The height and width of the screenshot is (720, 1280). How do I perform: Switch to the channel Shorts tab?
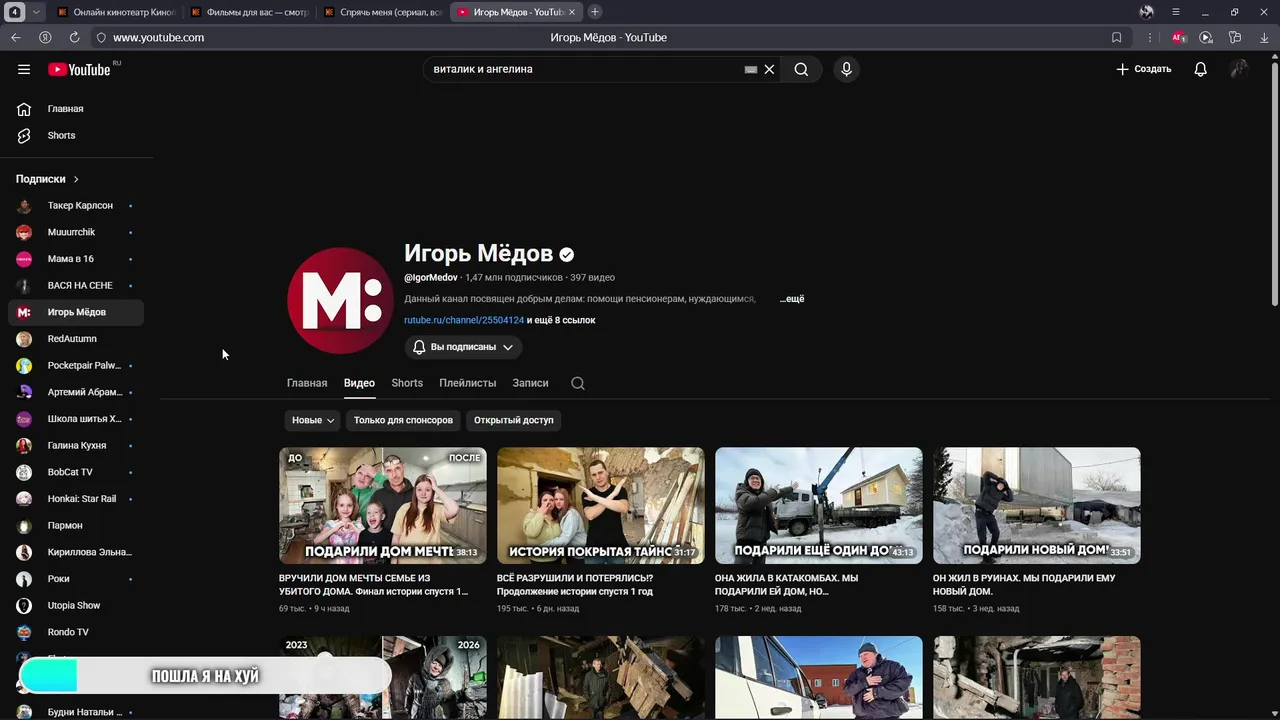[407, 383]
